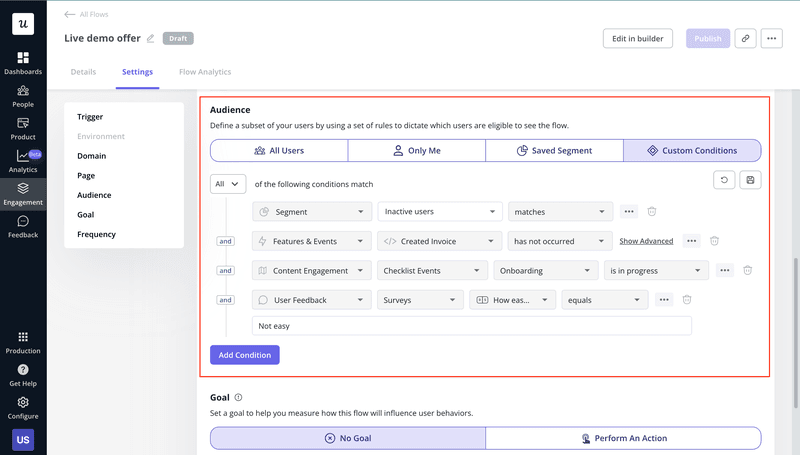The image size is (800, 455).
Task: Click the copy link icon button
Action: pyautogui.click(x=745, y=38)
